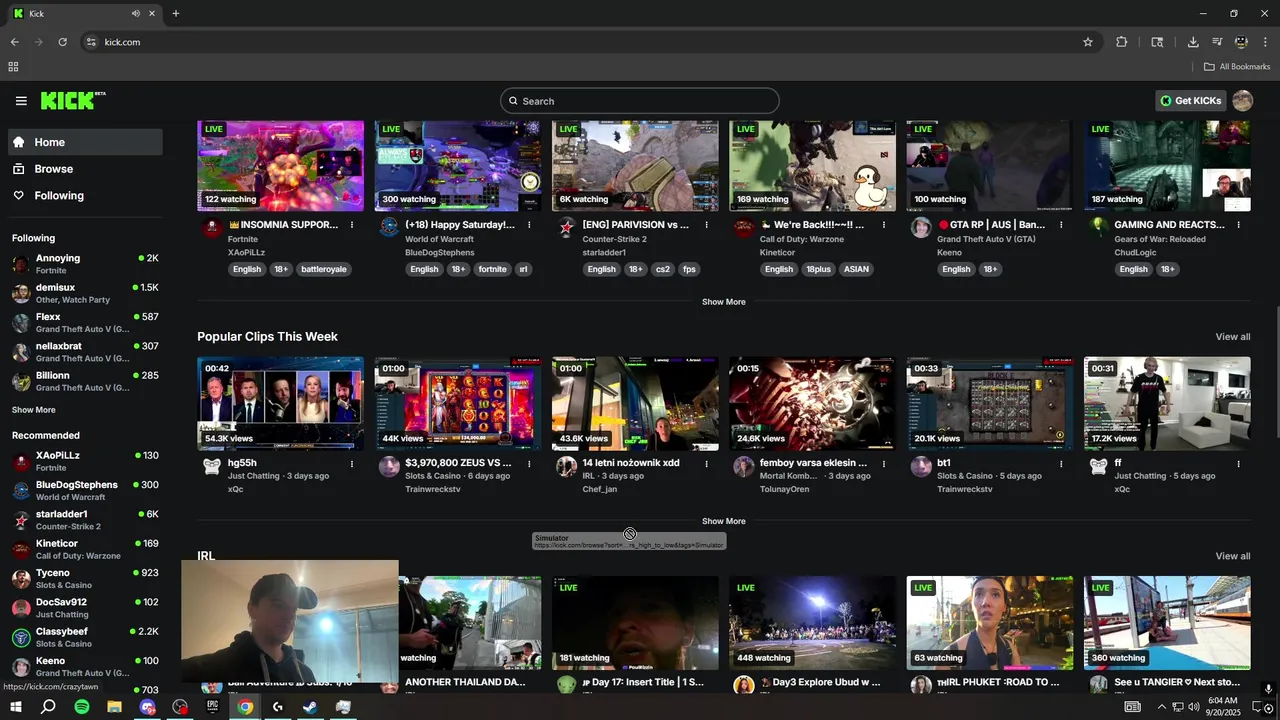The image size is (1280, 720).
Task: View all Popular Clips This Week
Action: pyautogui.click(x=1232, y=337)
